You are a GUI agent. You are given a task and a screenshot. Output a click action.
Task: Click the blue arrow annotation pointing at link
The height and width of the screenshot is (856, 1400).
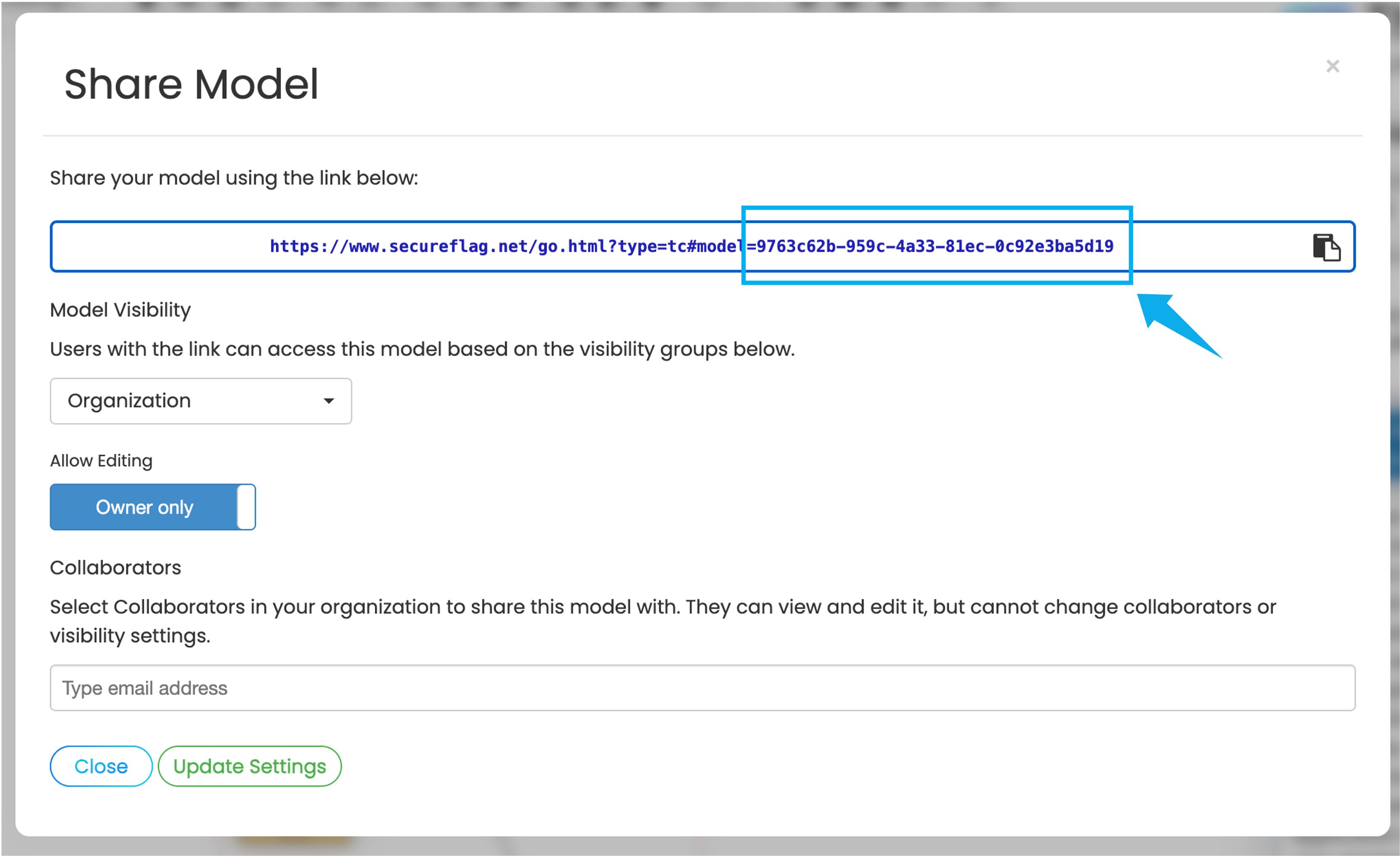click(x=1176, y=324)
